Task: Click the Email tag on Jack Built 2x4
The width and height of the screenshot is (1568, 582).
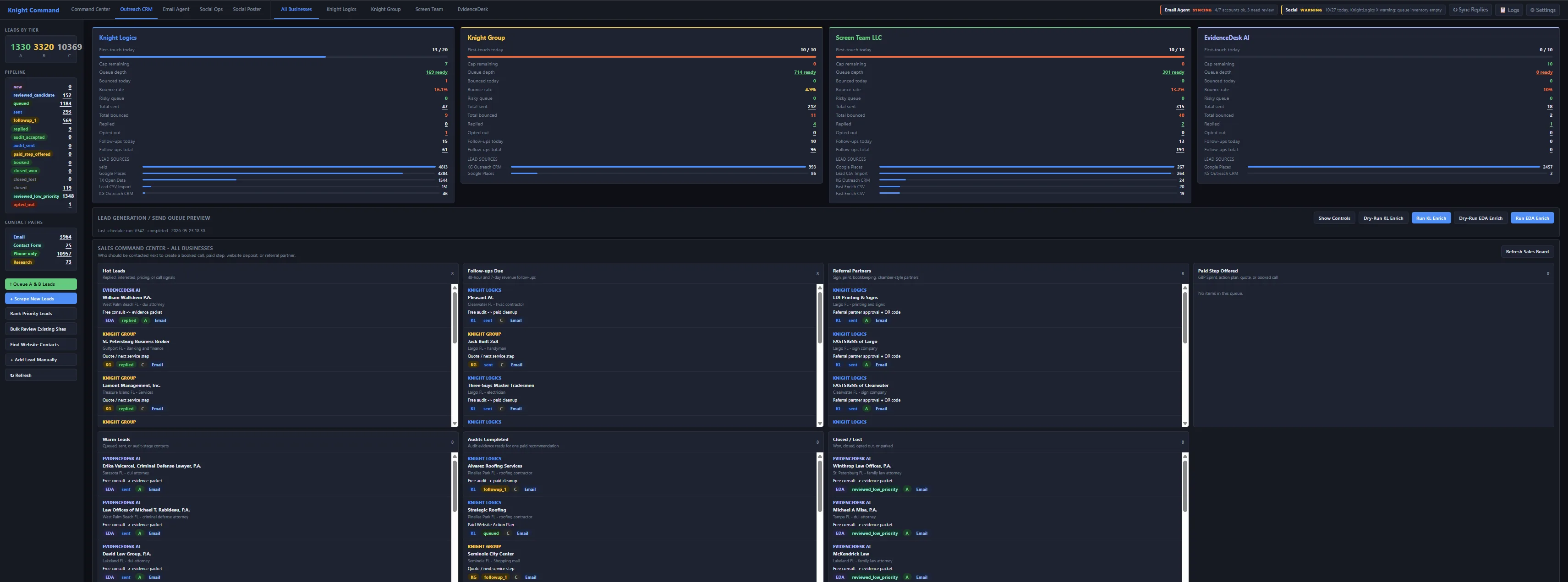Action: point(516,365)
